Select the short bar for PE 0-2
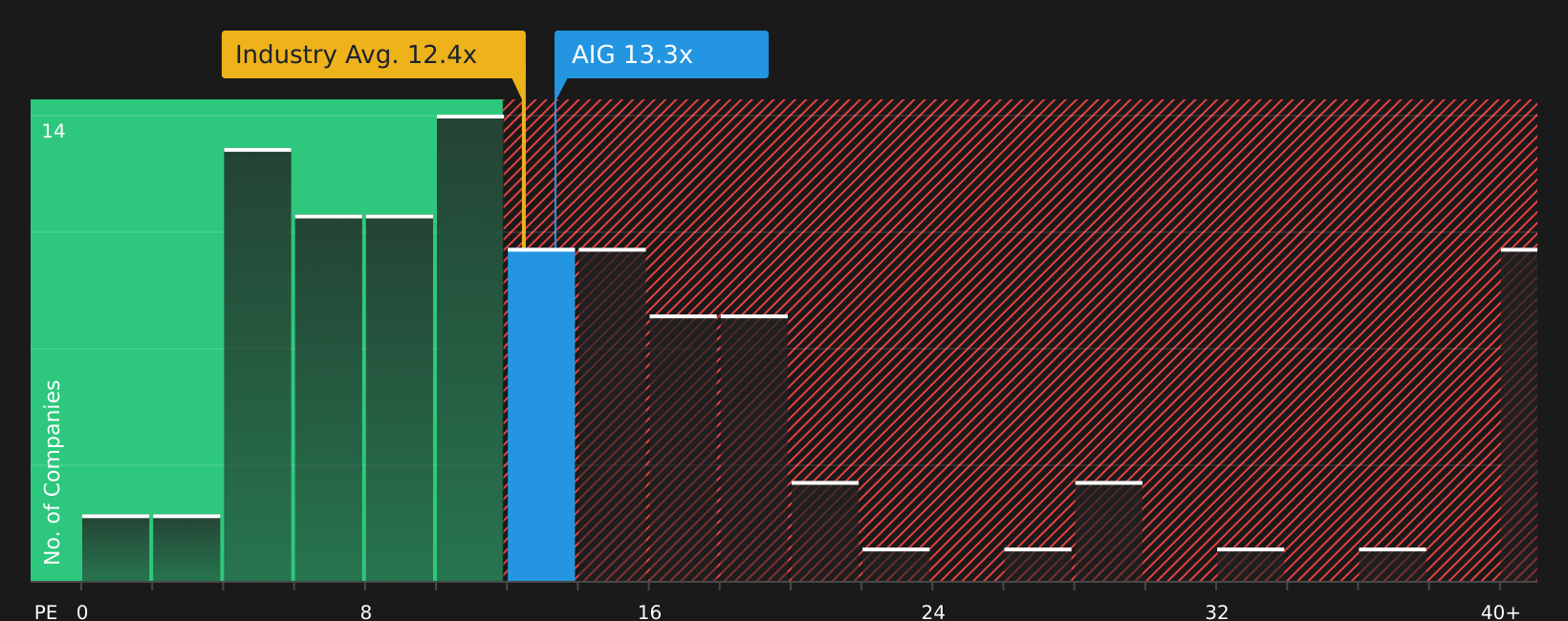This screenshot has height=621, width=1568. pos(116,547)
